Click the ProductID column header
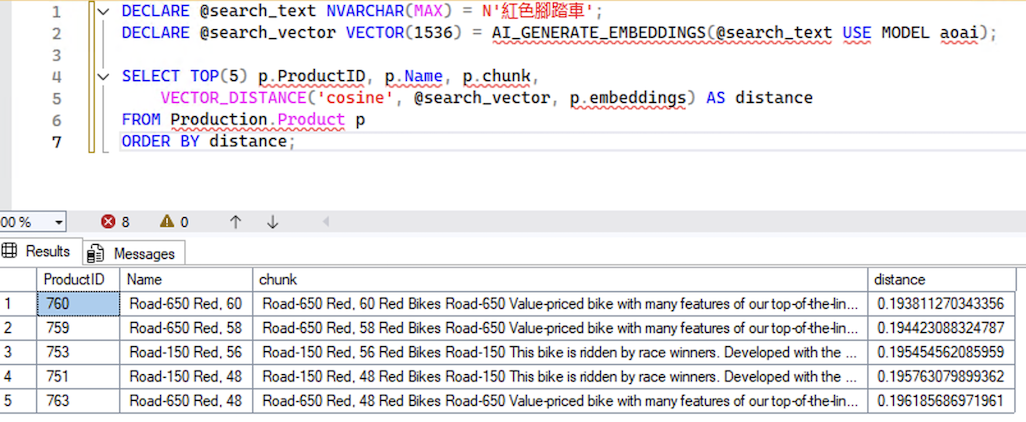Viewport: 1026px width, 422px height. coord(78,279)
